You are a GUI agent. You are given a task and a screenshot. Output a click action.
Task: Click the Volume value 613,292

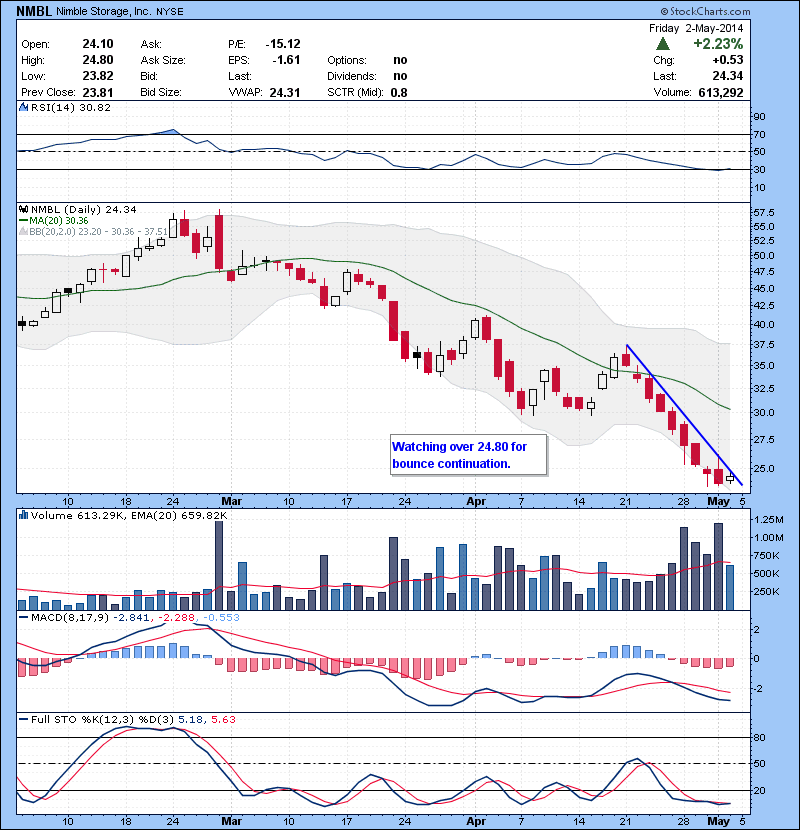click(721, 92)
